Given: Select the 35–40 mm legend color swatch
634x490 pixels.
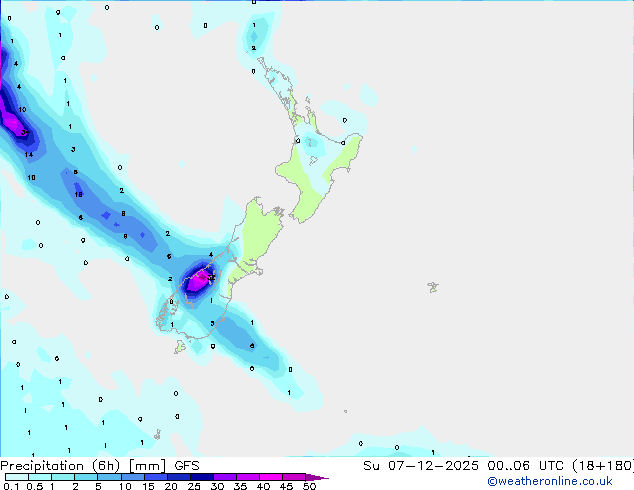Looking at the screenshot, I should pyautogui.click(x=247, y=477).
